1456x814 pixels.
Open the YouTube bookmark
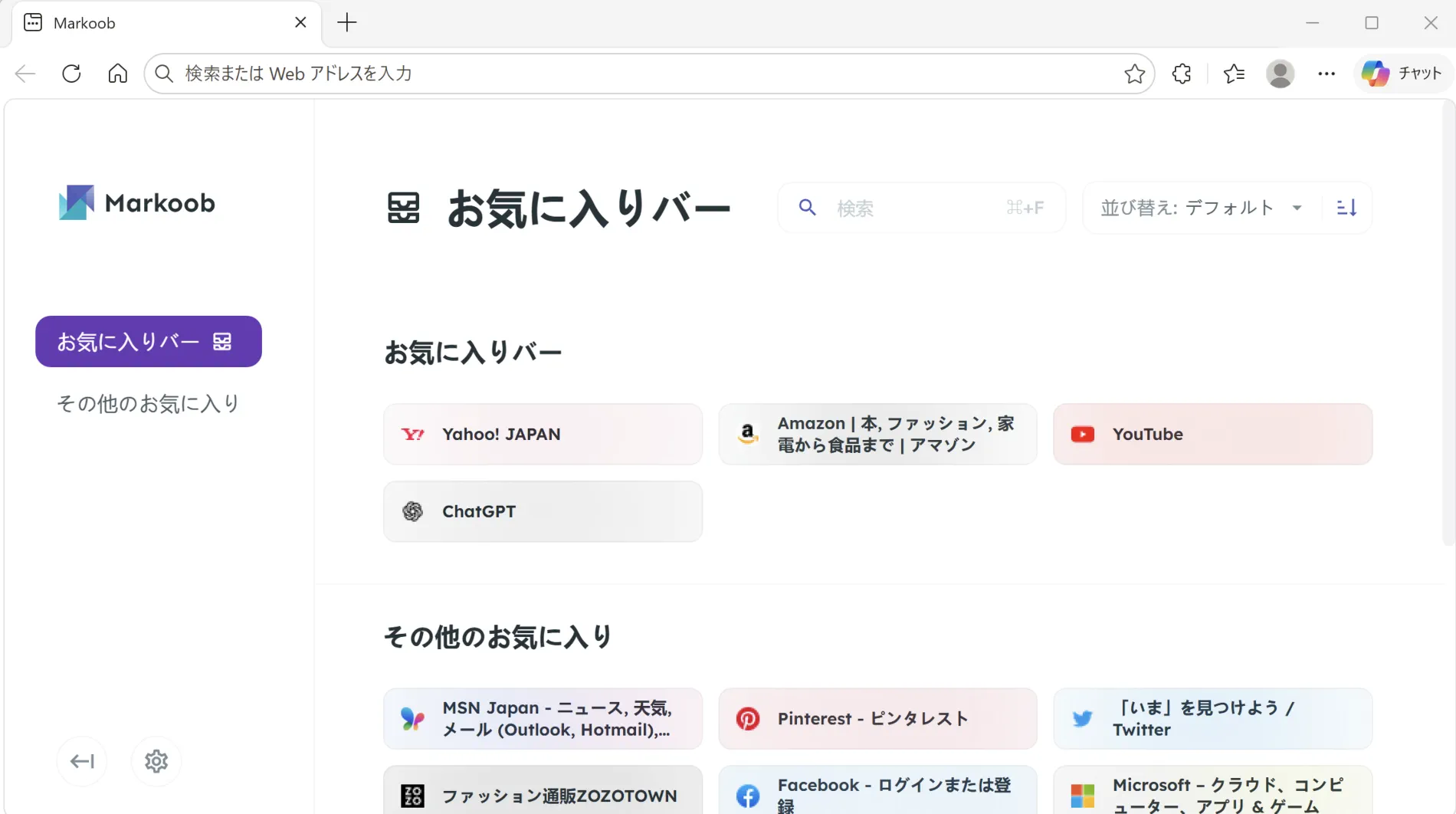coord(1213,434)
